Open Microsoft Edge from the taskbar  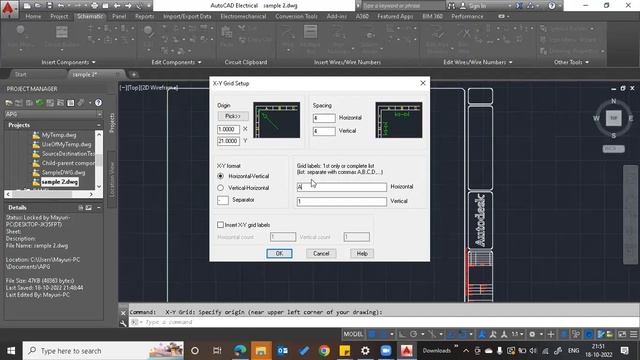point(240,351)
